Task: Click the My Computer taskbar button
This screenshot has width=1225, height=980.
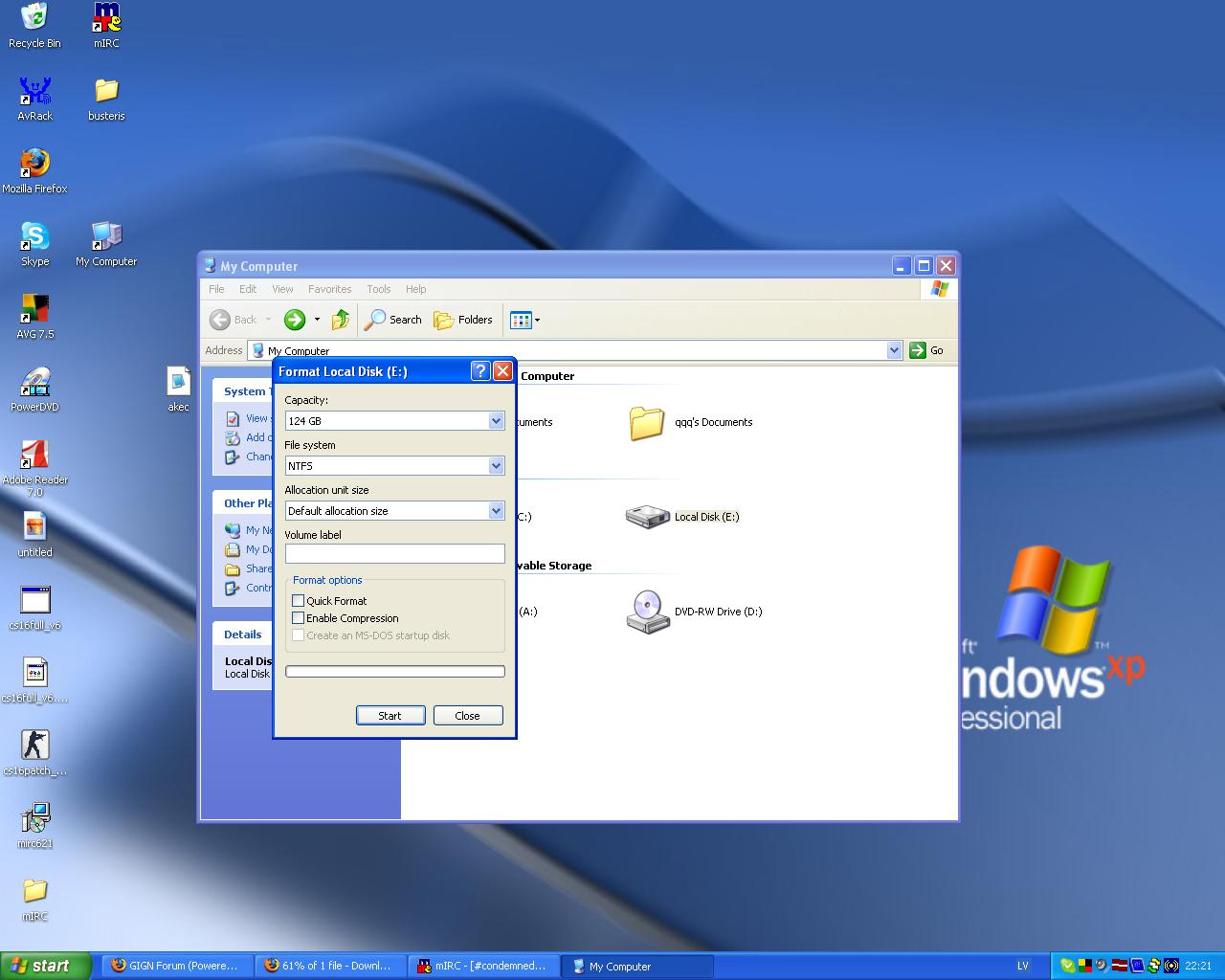Action: 637,966
